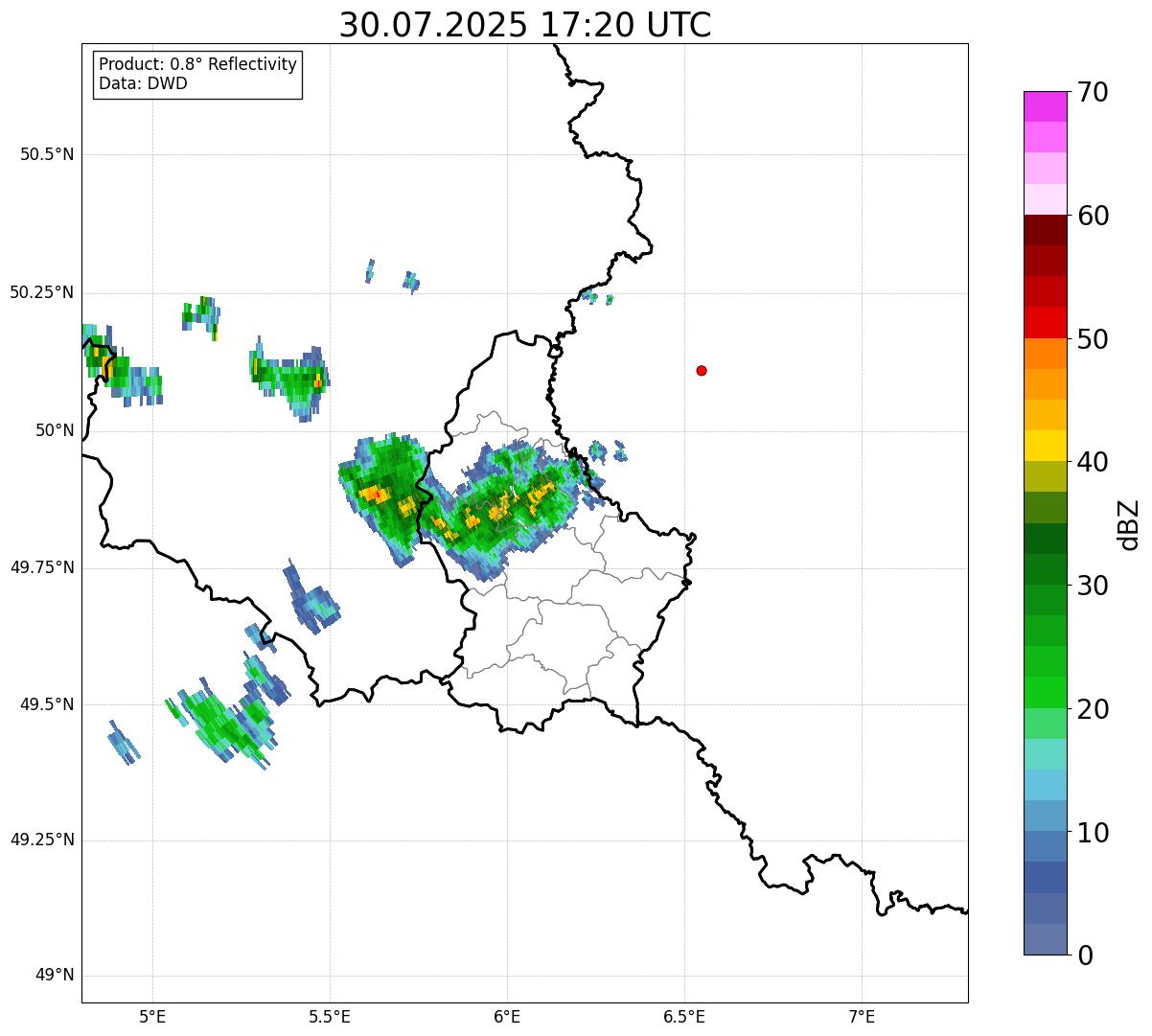This screenshot has width=1152, height=1036.
Task: Click the magenta swatch topping the colorbar
Action: click(x=1045, y=106)
